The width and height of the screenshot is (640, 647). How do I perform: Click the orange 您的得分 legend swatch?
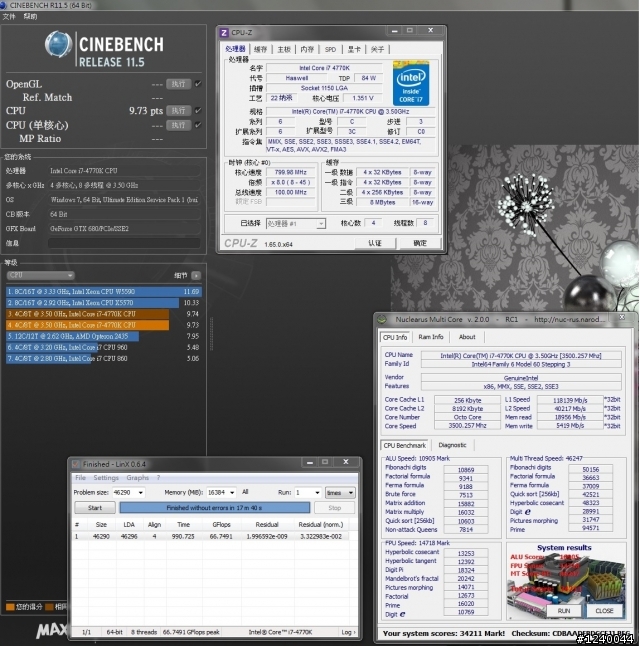(x=10, y=607)
